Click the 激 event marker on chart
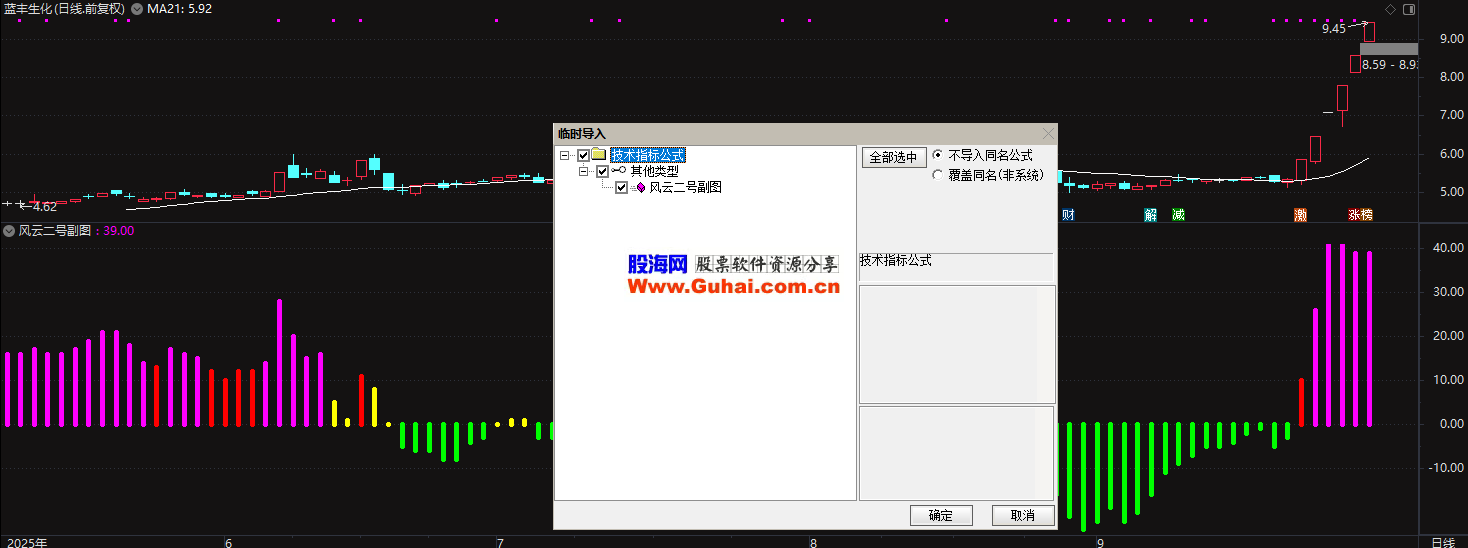This screenshot has width=1468, height=548. point(1300,214)
